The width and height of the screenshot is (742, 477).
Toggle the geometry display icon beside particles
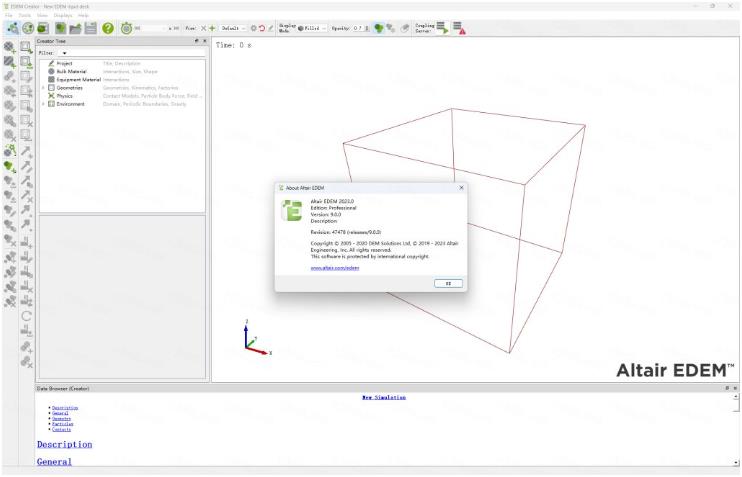tap(391, 28)
